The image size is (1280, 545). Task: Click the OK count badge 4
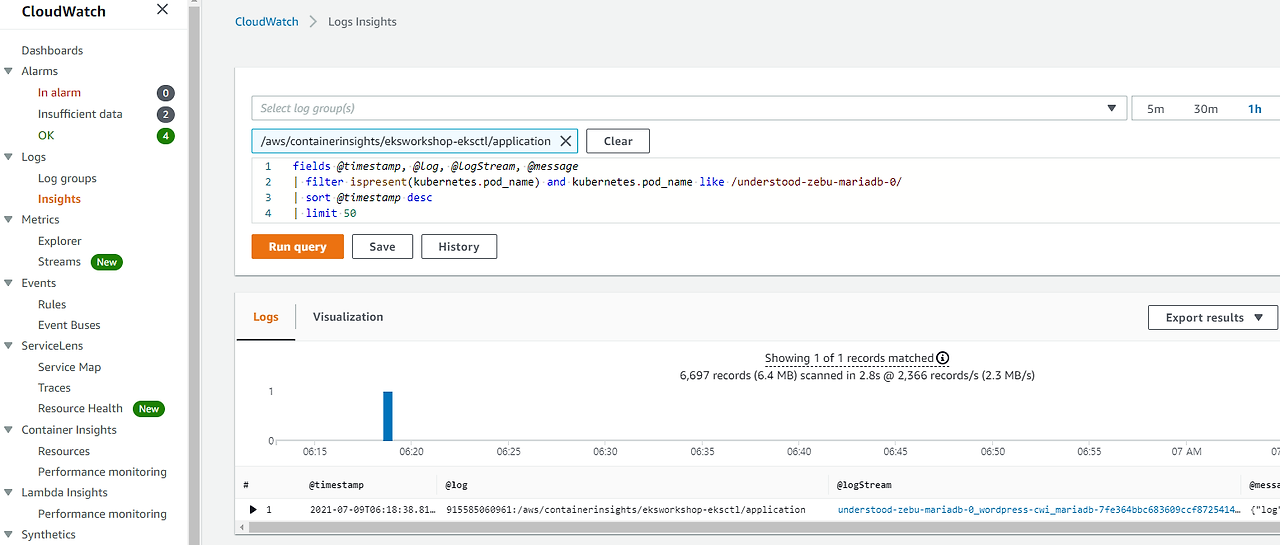[166, 136]
